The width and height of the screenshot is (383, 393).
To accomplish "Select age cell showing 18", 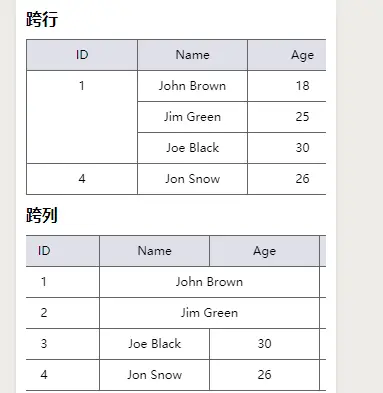I will (287, 86).
